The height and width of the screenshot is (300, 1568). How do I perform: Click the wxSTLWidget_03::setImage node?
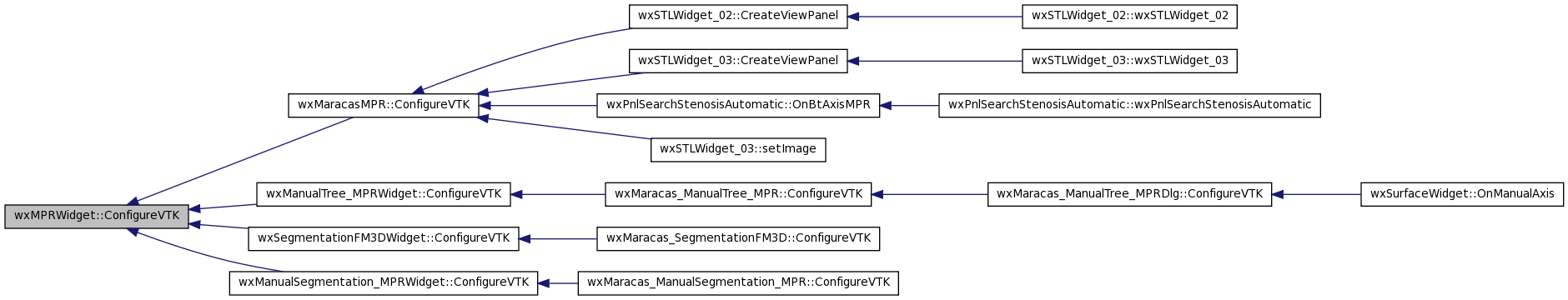738,149
